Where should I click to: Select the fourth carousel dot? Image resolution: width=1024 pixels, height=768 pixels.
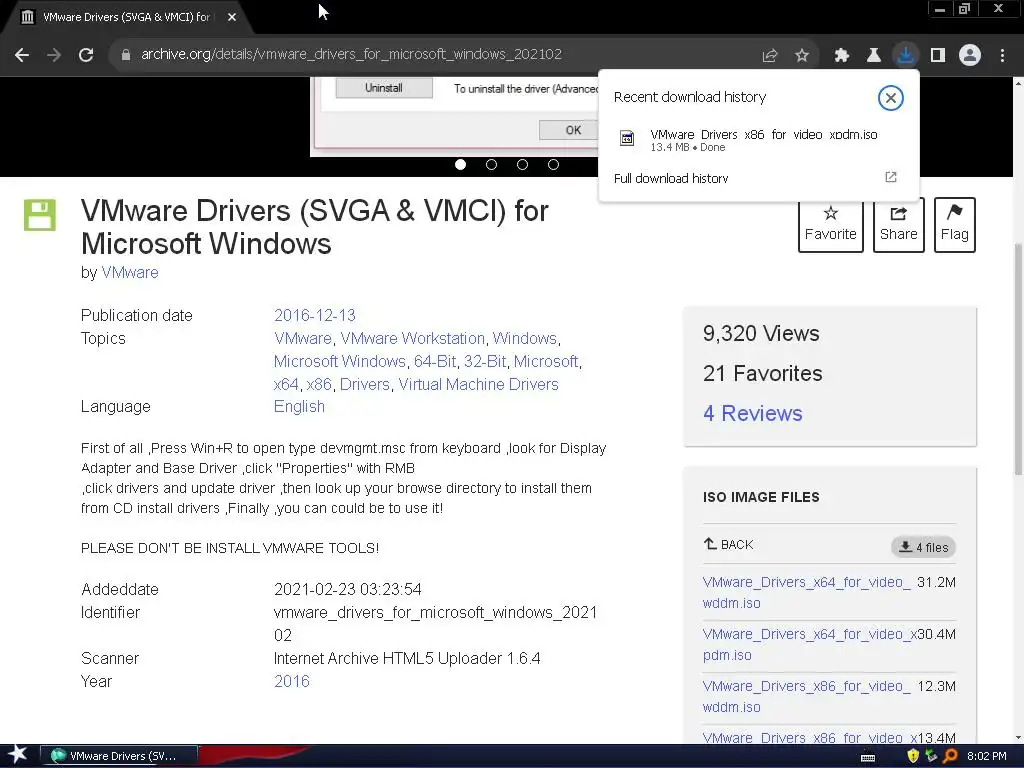tap(553, 165)
